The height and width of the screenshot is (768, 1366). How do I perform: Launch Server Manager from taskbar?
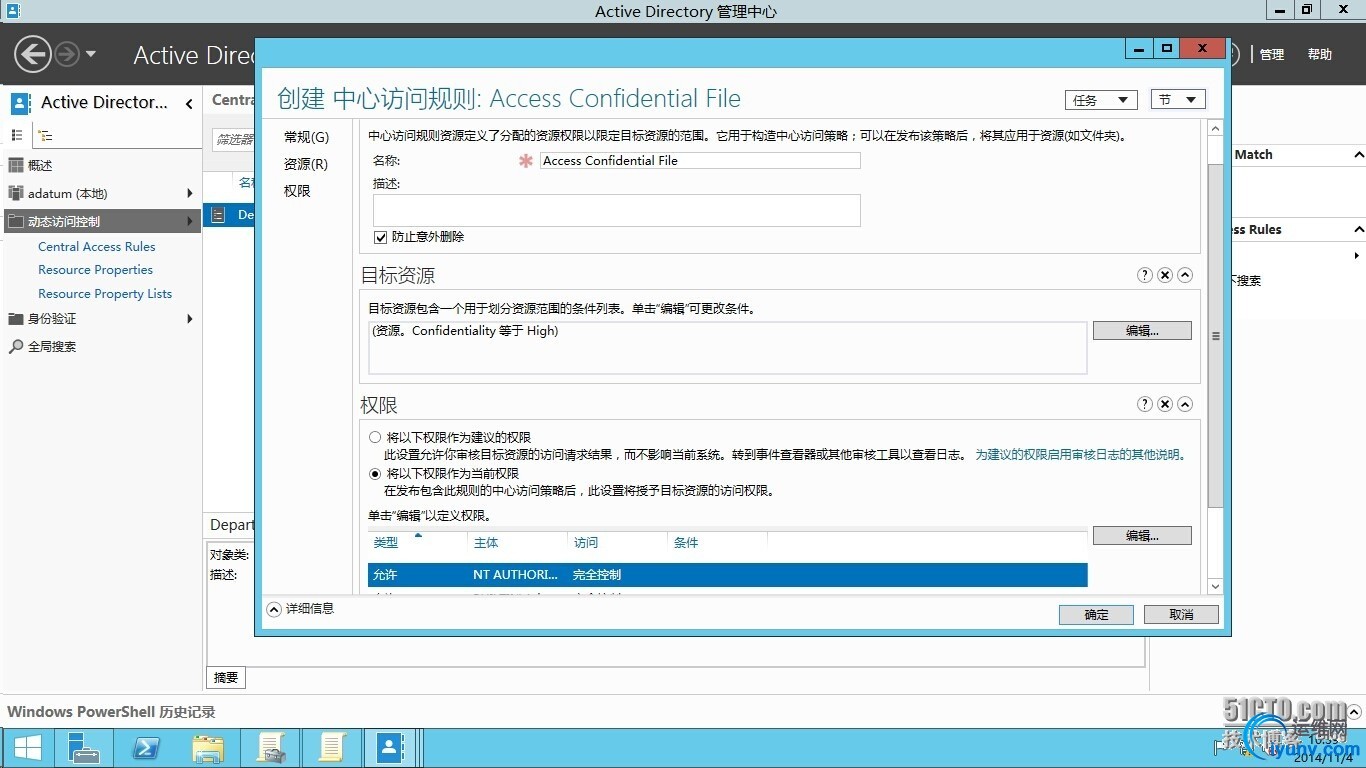[x=84, y=748]
